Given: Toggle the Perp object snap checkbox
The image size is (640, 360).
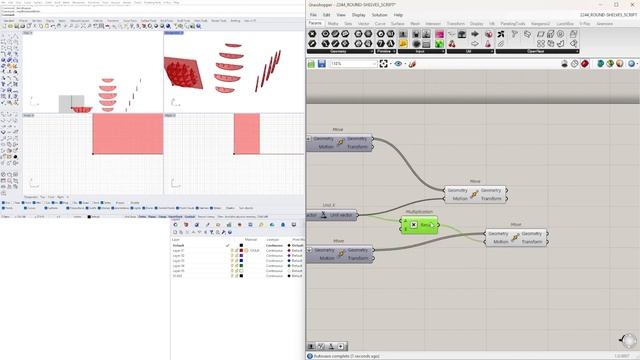Looking at the screenshot, I should (x=61, y=202).
